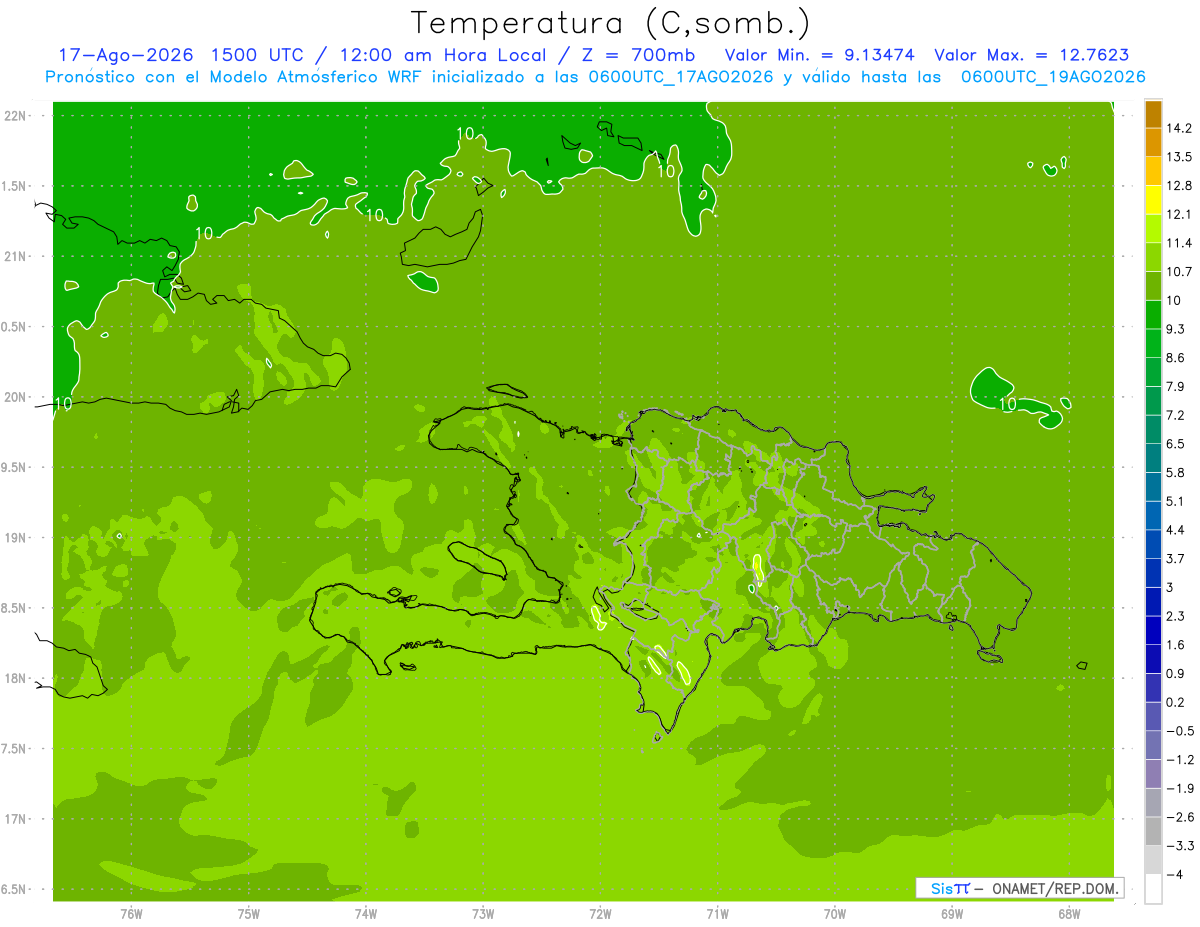Click the "18N" latitude label
The width and height of the screenshot is (1200, 927).
pyautogui.click(x=16, y=679)
